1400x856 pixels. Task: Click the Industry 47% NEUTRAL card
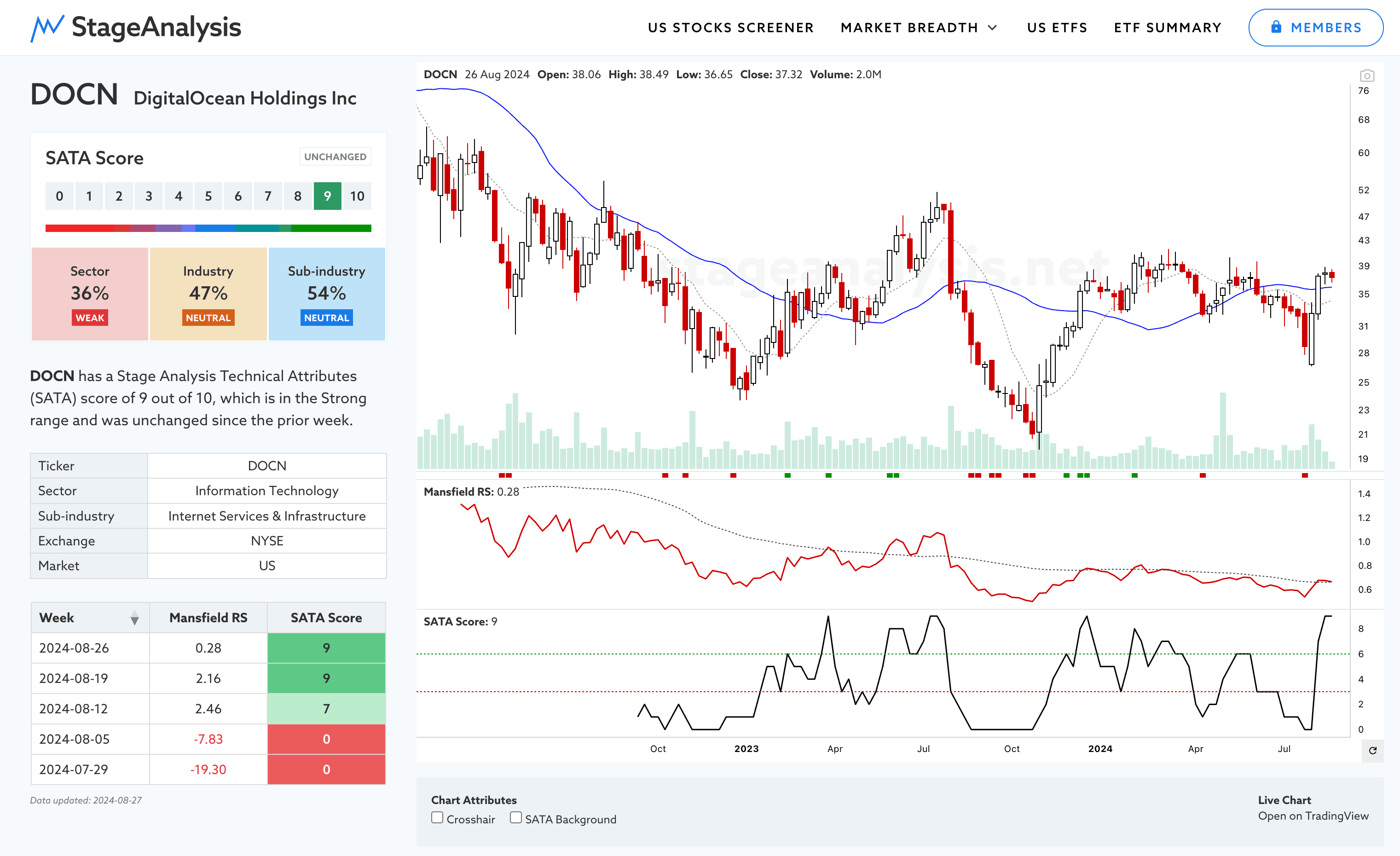click(208, 294)
